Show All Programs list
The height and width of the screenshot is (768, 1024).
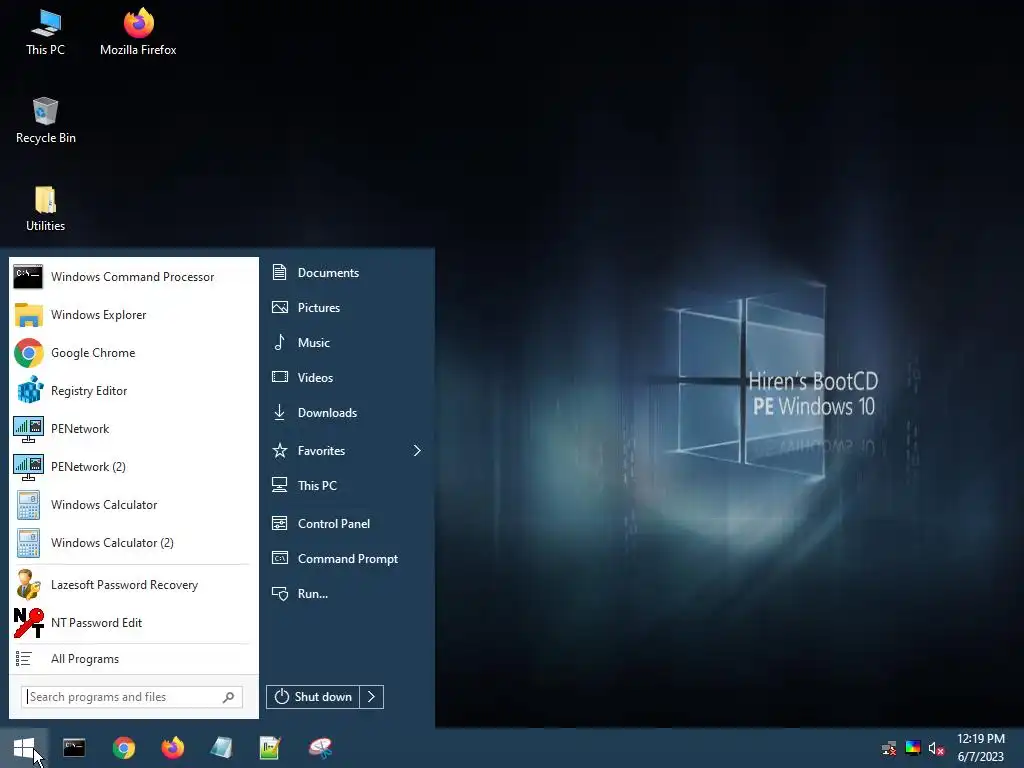(133, 659)
